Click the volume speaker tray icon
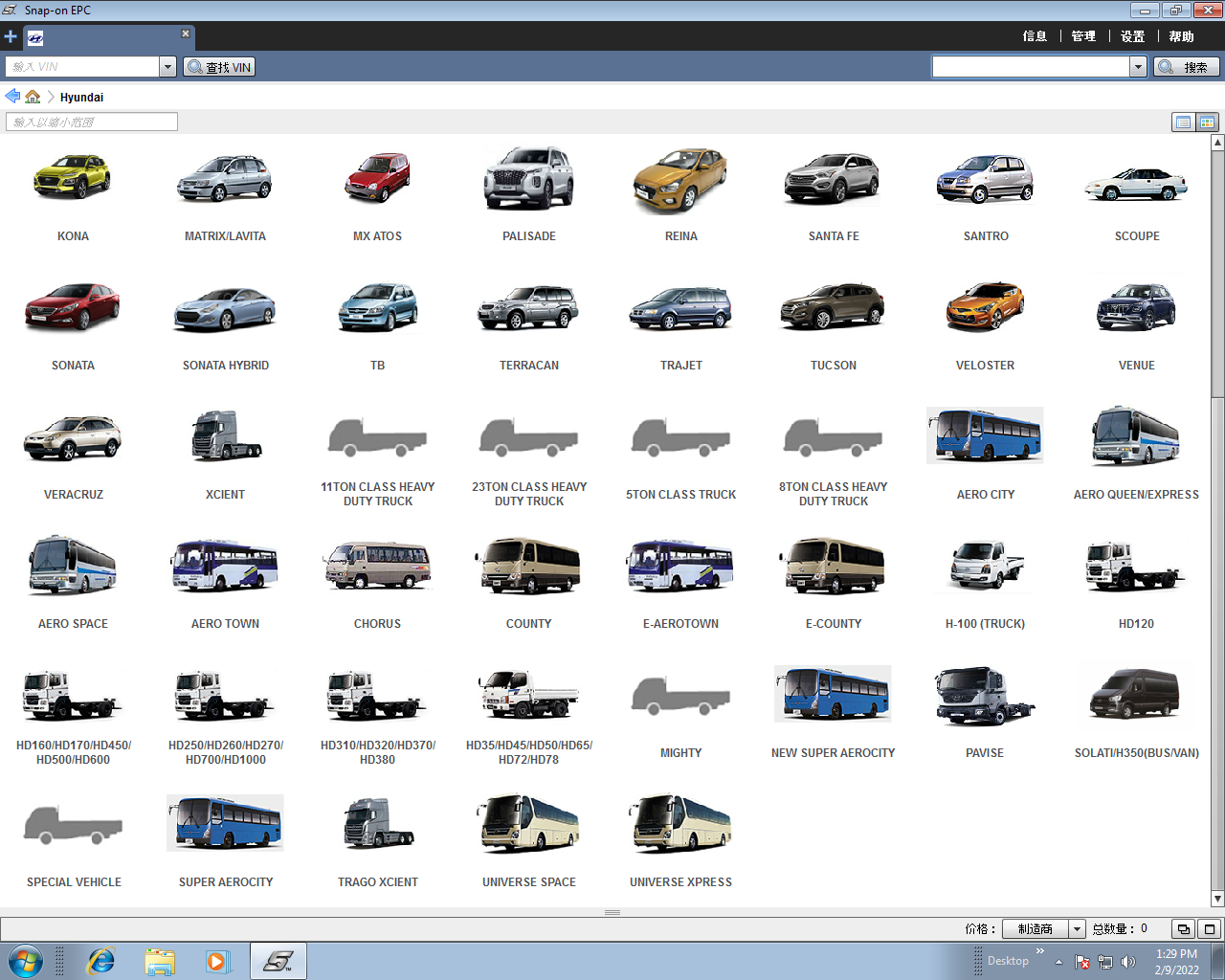Screen dimensions: 1225x980 point(1128,962)
